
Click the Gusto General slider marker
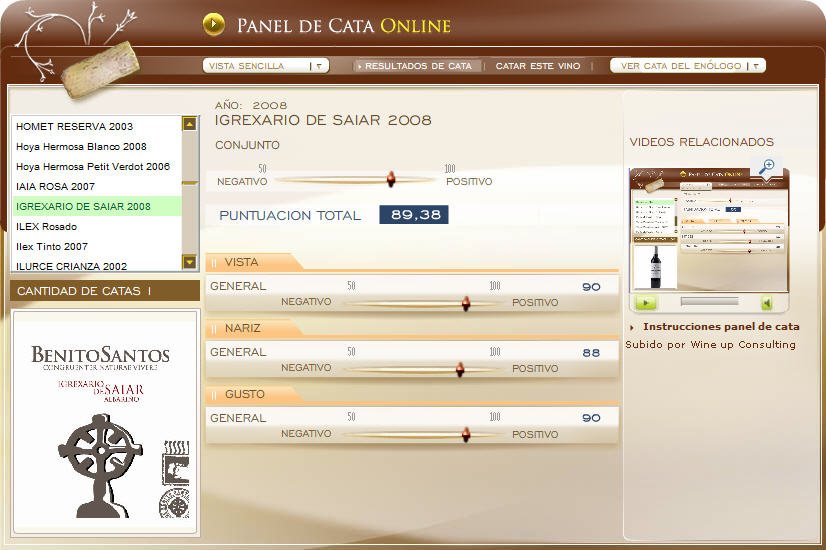(x=466, y=435)
